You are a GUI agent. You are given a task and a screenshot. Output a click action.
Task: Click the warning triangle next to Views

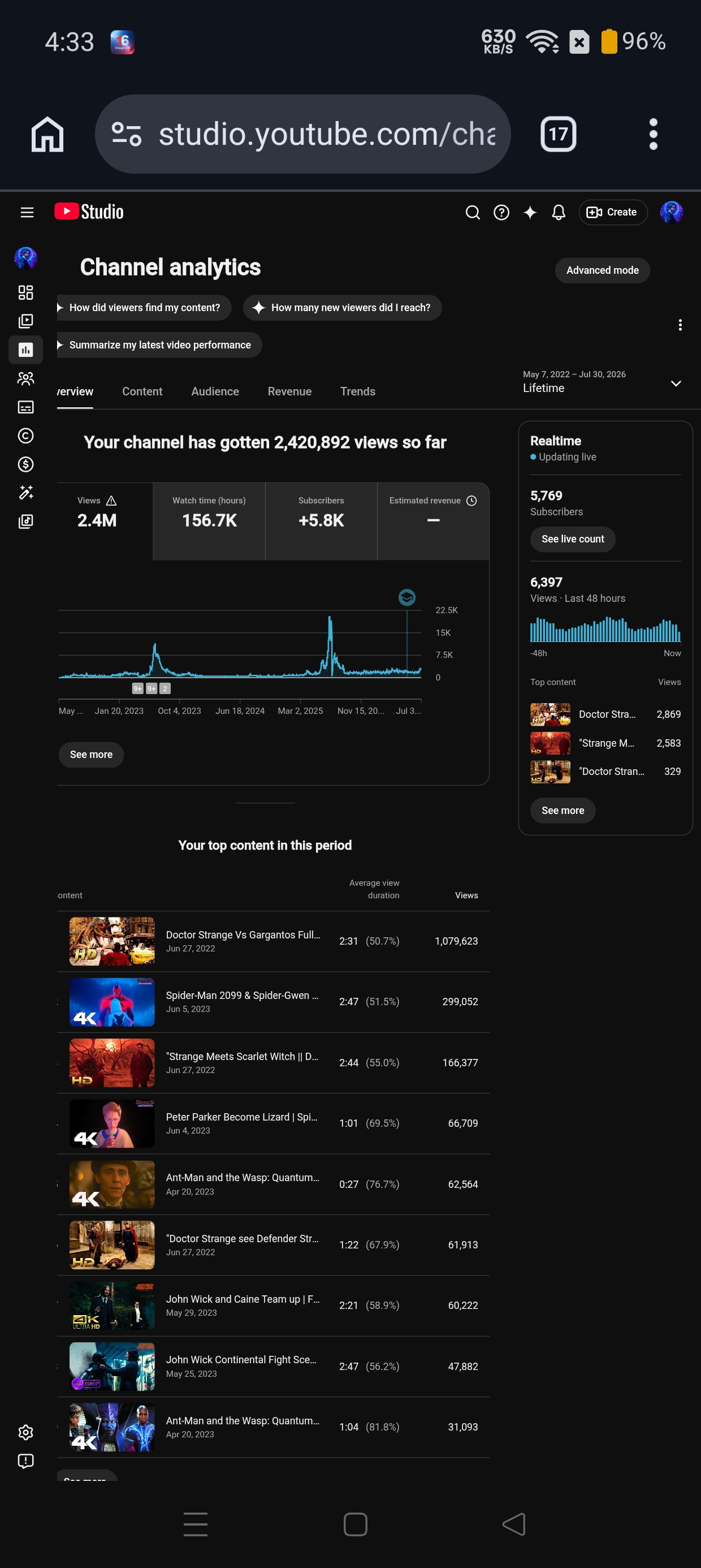(111, 501)
